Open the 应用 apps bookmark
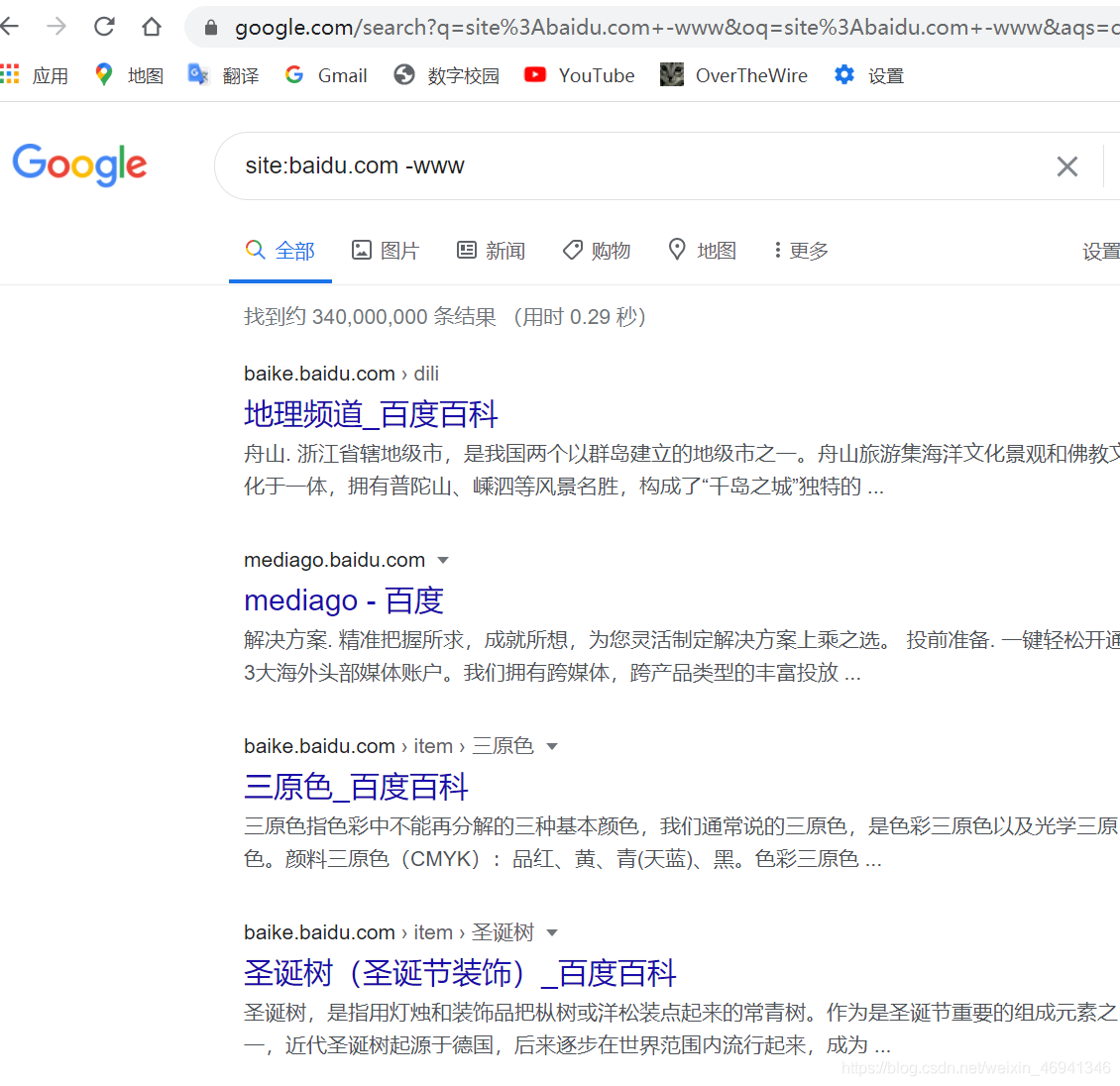 tap(35, 75)
